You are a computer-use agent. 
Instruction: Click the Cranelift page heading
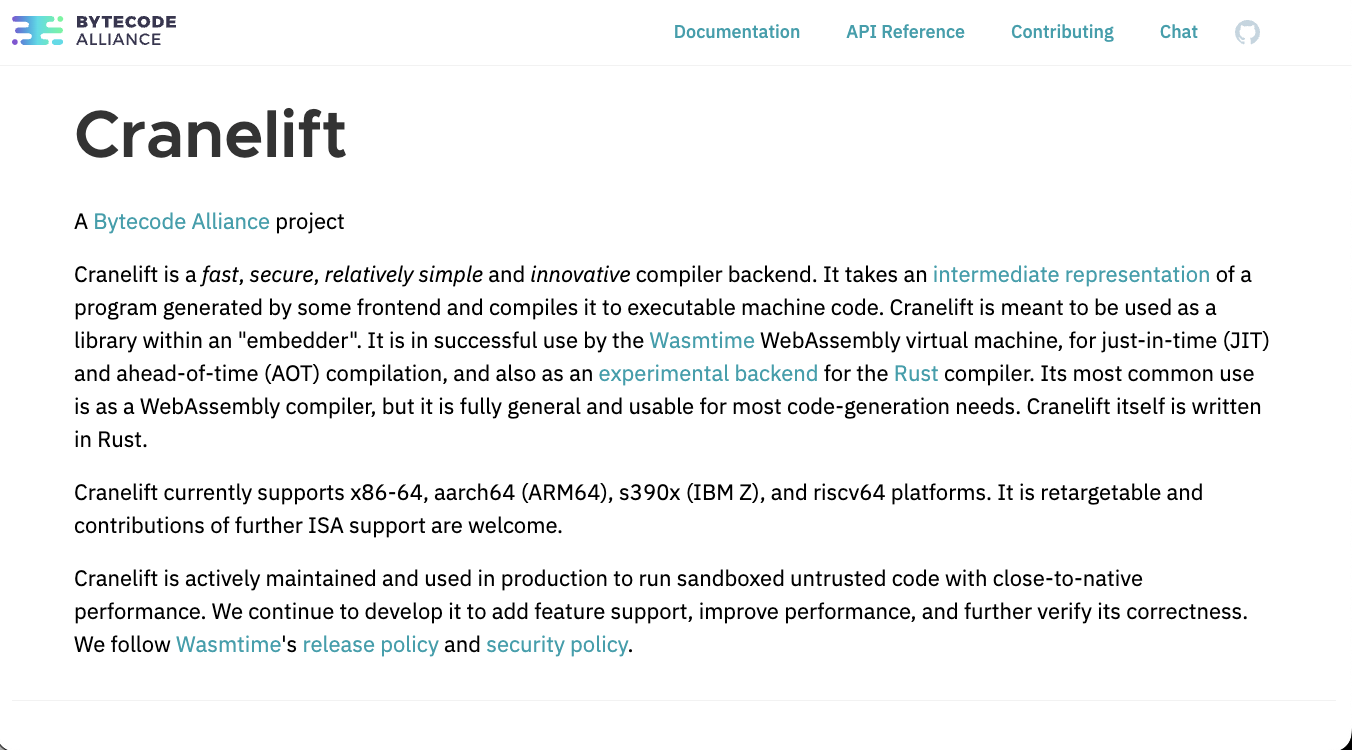tap(210, 133)
